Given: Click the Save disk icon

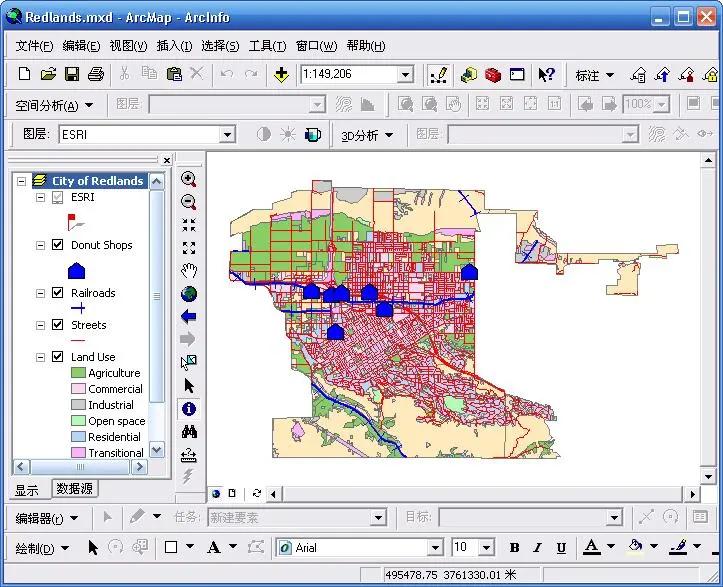Looking at the screenshot, I should pos(72,74).
